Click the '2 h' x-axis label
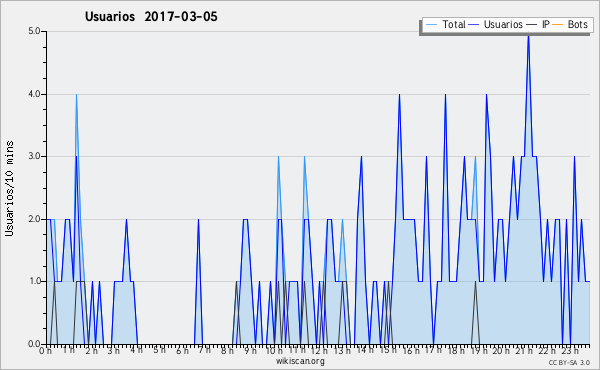Image resolution: width=600 pixels, height=370 pixels. (91, 351)
